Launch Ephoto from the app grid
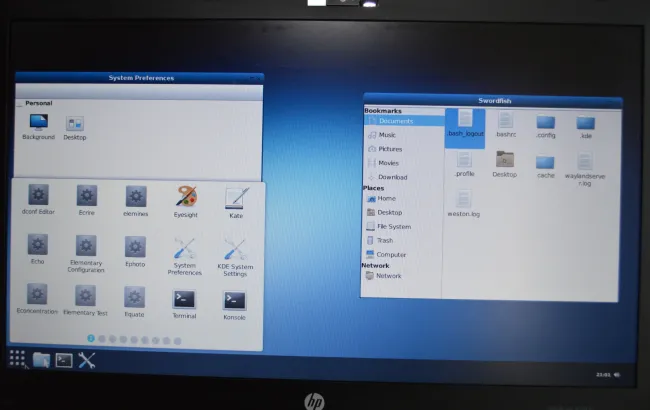 coord(135,252)
